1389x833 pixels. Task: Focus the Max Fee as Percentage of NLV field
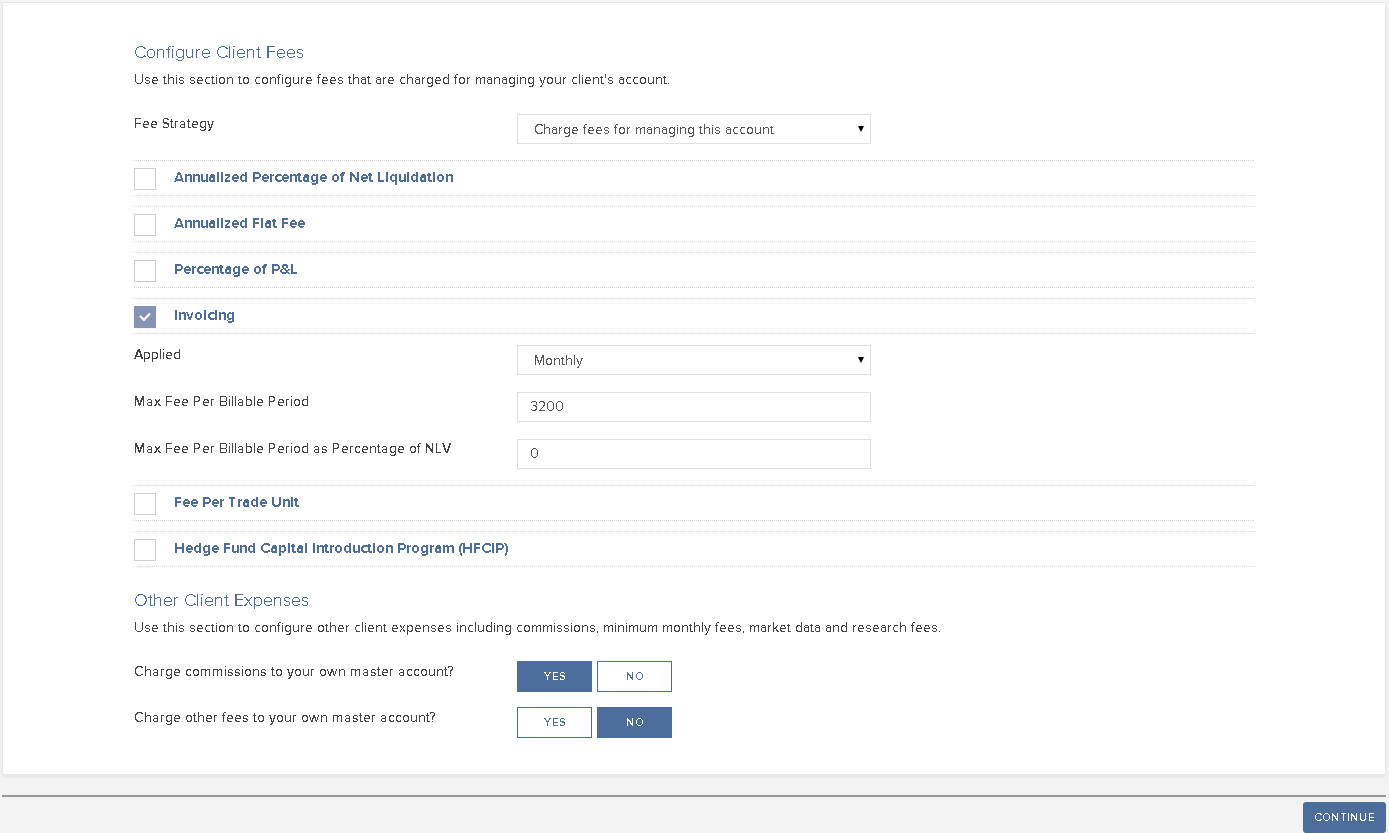tap(693, 453)
